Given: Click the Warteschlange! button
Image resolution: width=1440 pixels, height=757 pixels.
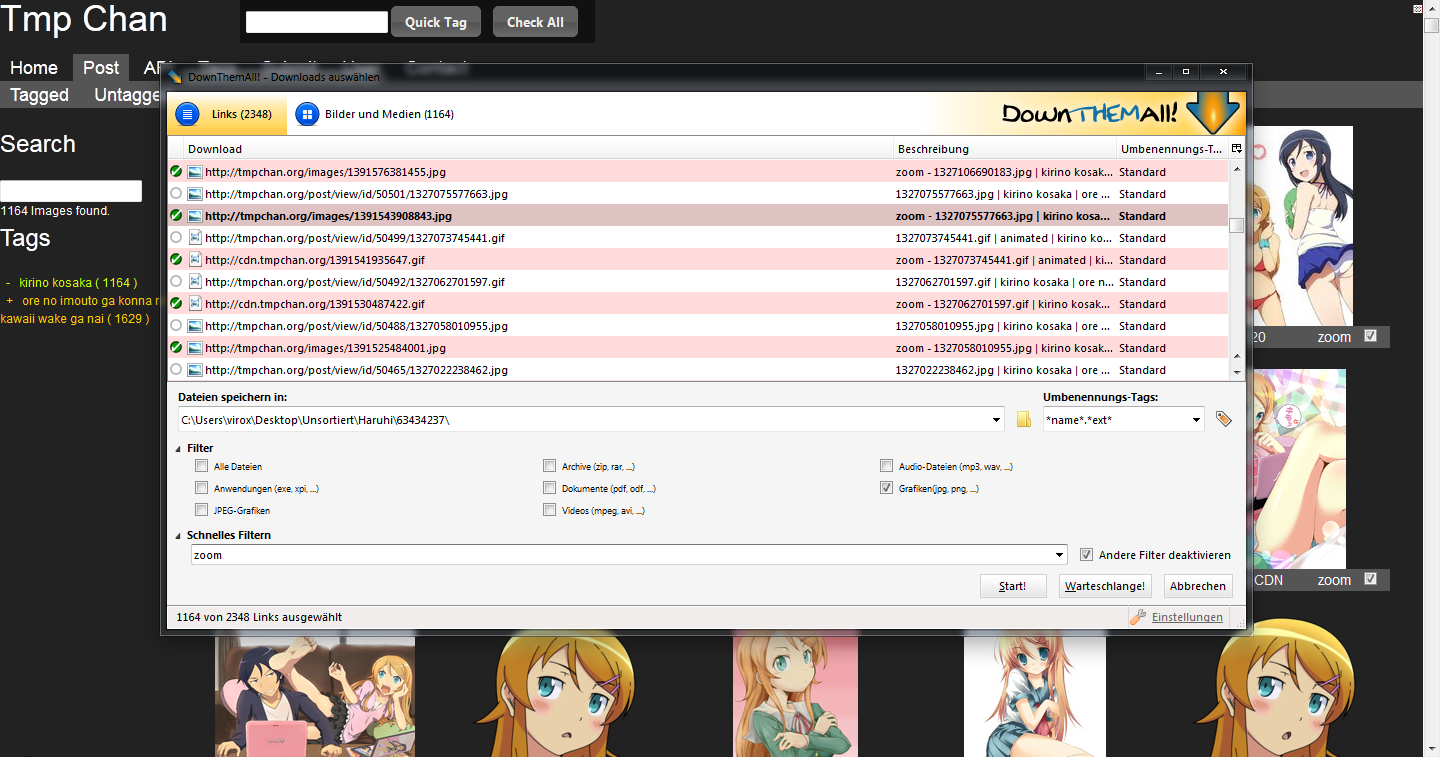Looking at the screenshot, I should point(1105,586).
